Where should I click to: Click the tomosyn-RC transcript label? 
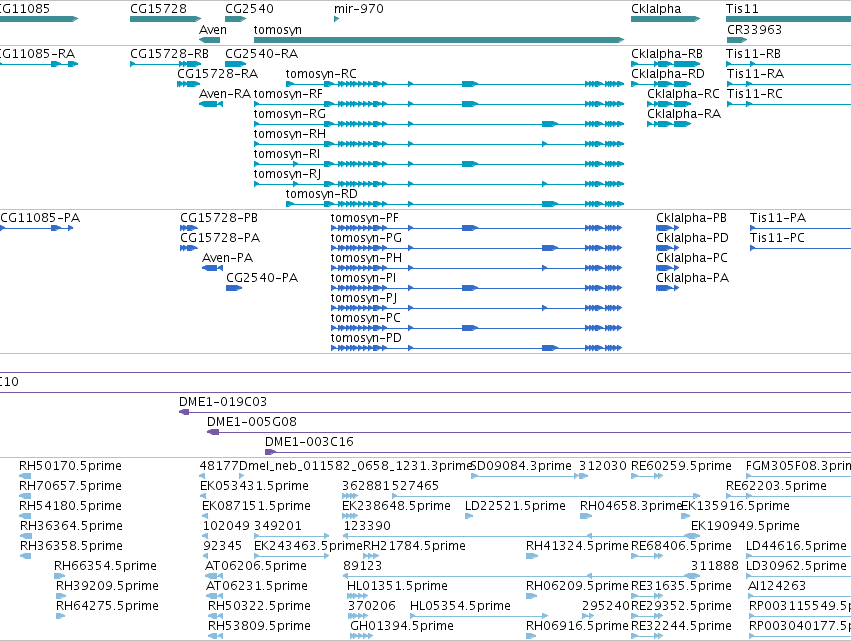(x=321, y=74)
